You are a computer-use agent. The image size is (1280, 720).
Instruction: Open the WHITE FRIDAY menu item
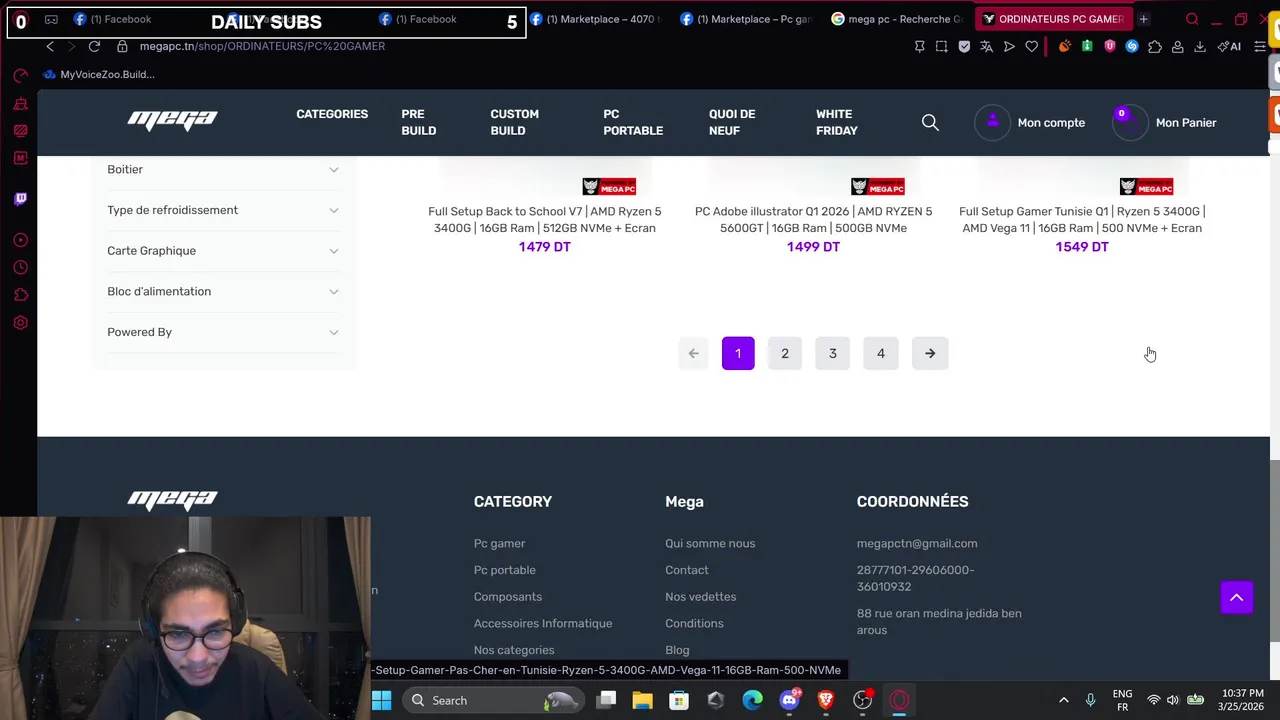(x=836, y=122)
